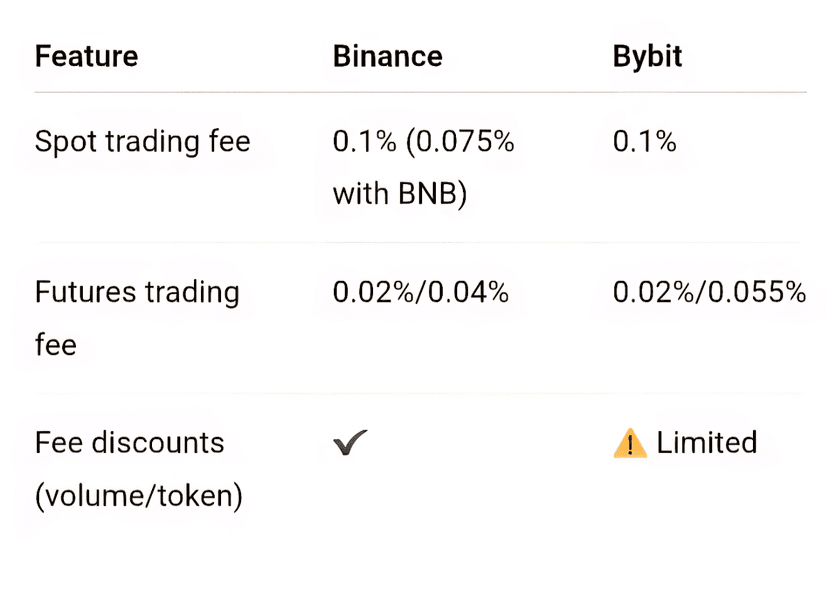
Task: Click the '(volume/token)' text
Action: [139, 495]
